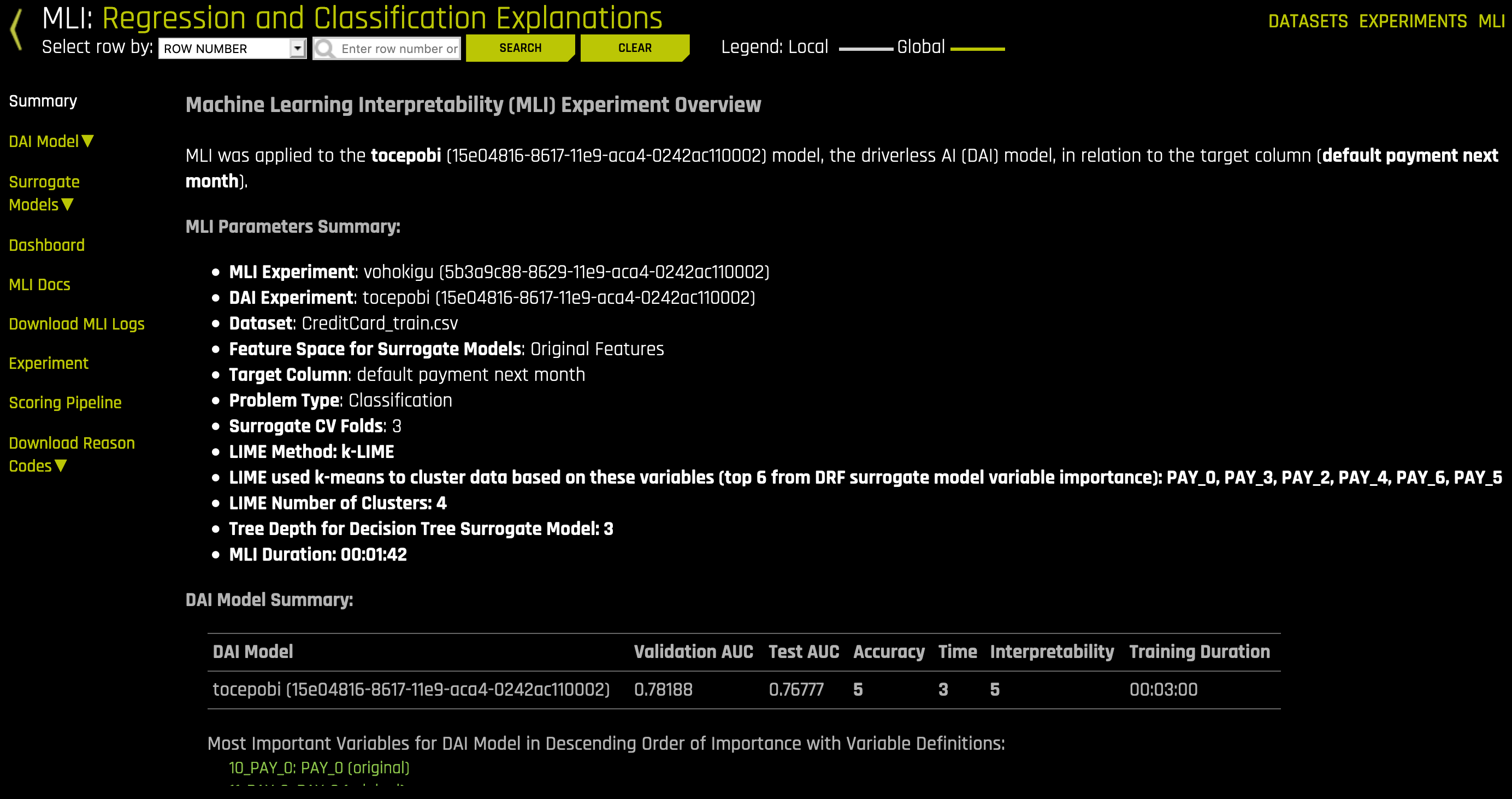Open the MLI Docs
This screenshot has height=799, width=1512.
coord(39,284)
